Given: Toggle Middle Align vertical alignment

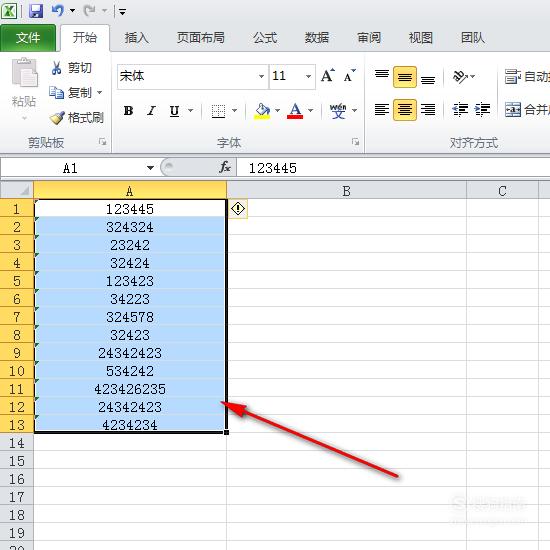Looking at the screenshot, I should [405, 77].
